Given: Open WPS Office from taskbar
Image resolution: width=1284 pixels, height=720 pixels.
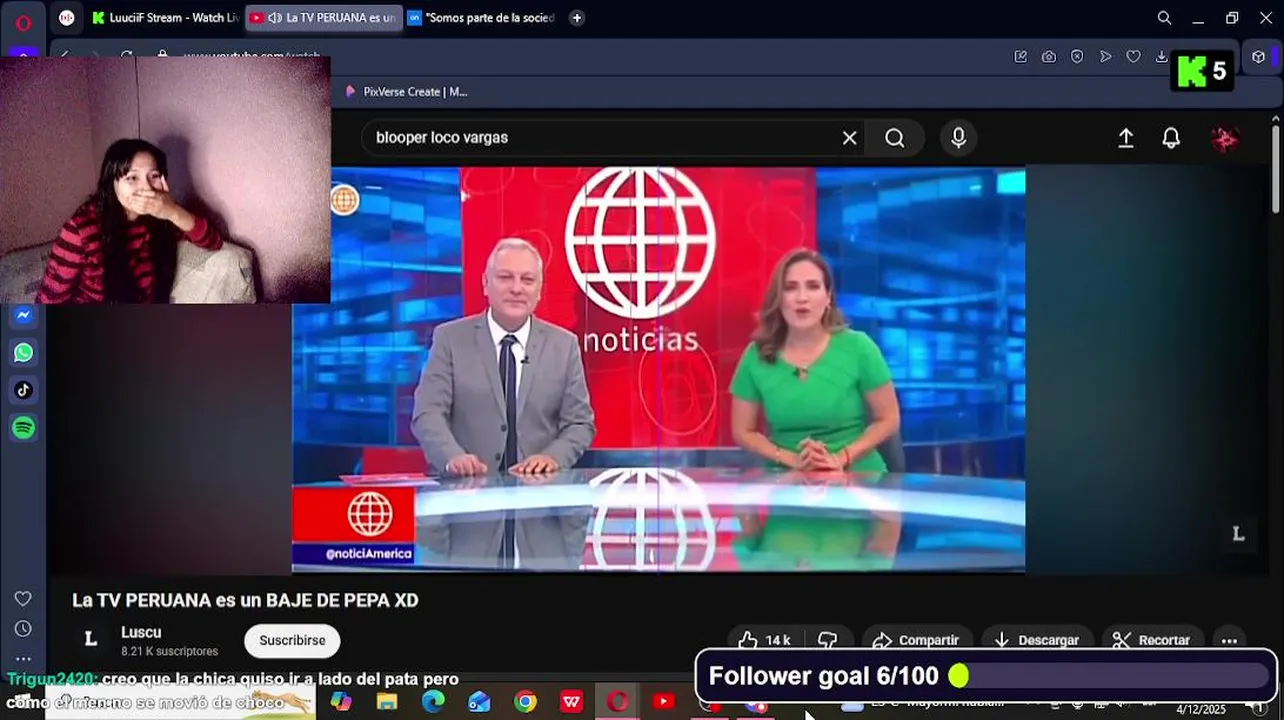Looking at the screenshot, I should pos(571,702).
